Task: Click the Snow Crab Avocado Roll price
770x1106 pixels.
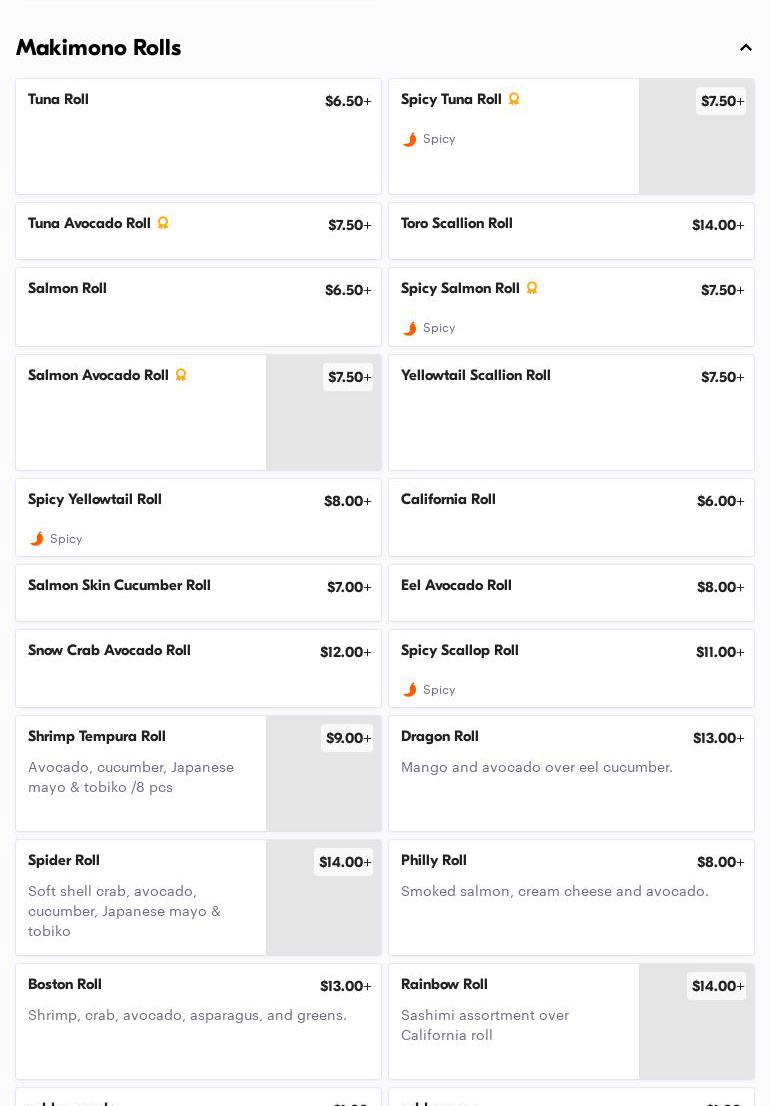Action: tap(345, 652)
